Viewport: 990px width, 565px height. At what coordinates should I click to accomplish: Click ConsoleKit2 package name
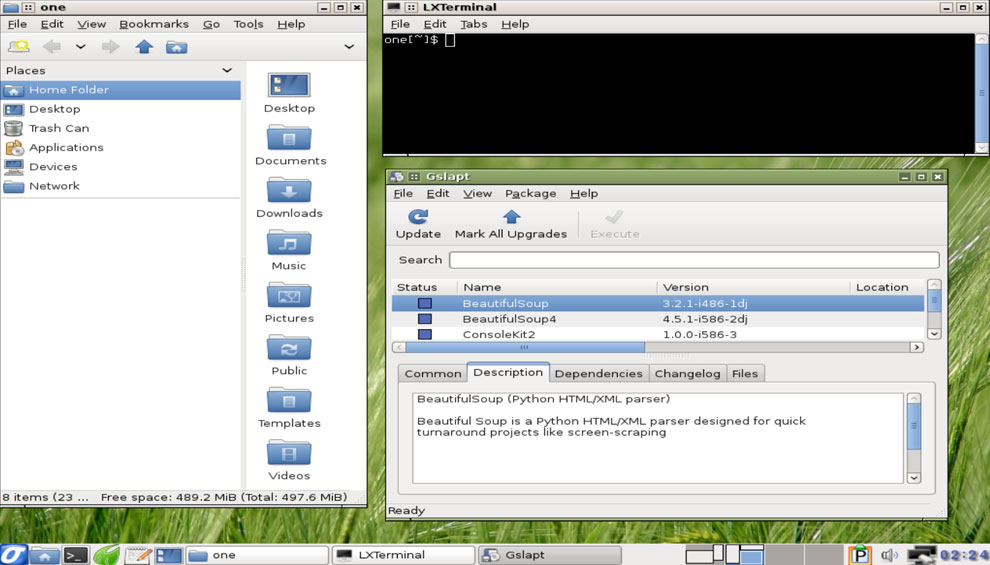[499, 334]
